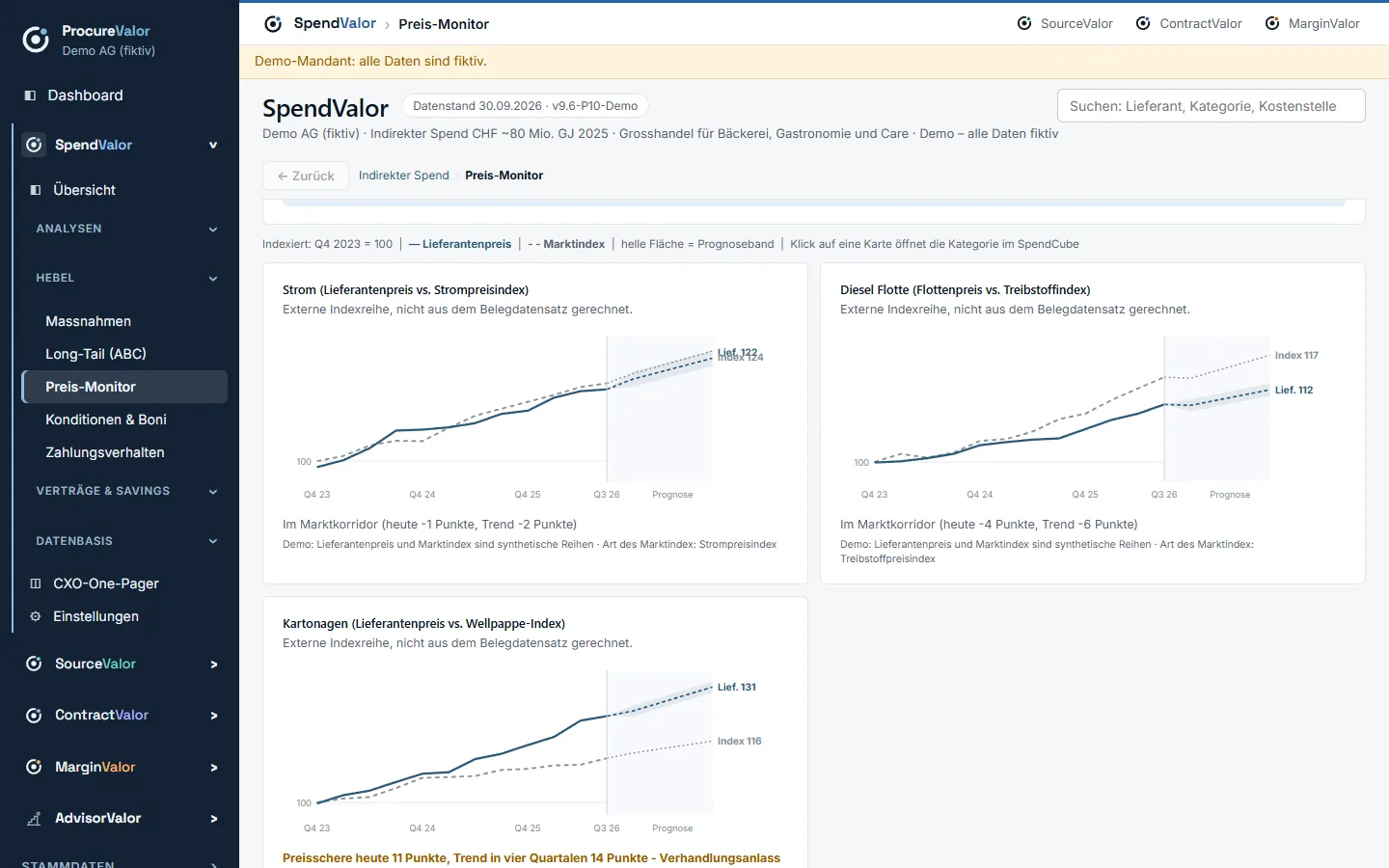Screen dimensions: 1389x868
Task: Click the MarginValor icon in sidebar
Action: pos(34,767)
